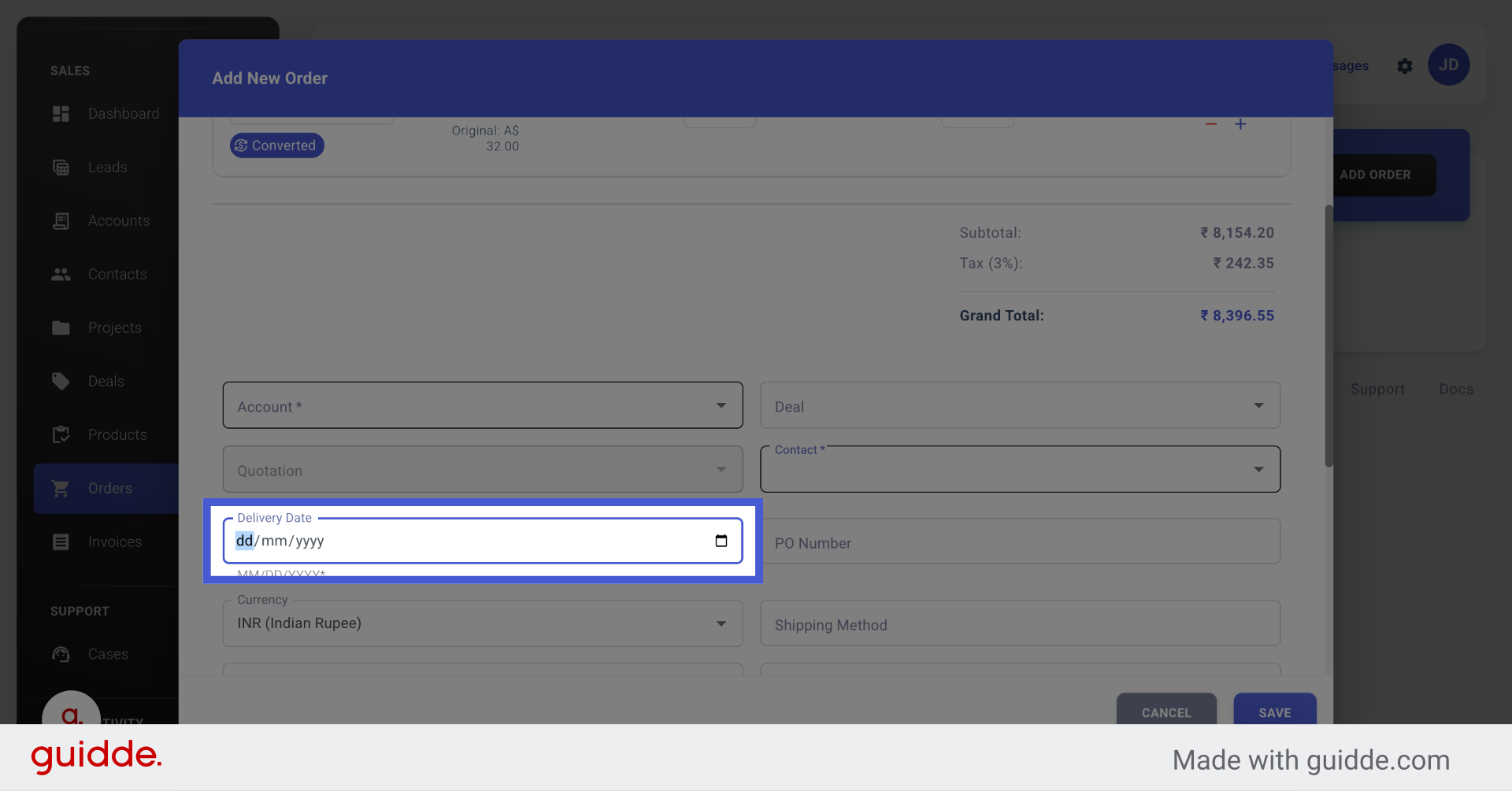Open the settings gear icon
The image size is (1512, 791).
[x=1405, y=66]
